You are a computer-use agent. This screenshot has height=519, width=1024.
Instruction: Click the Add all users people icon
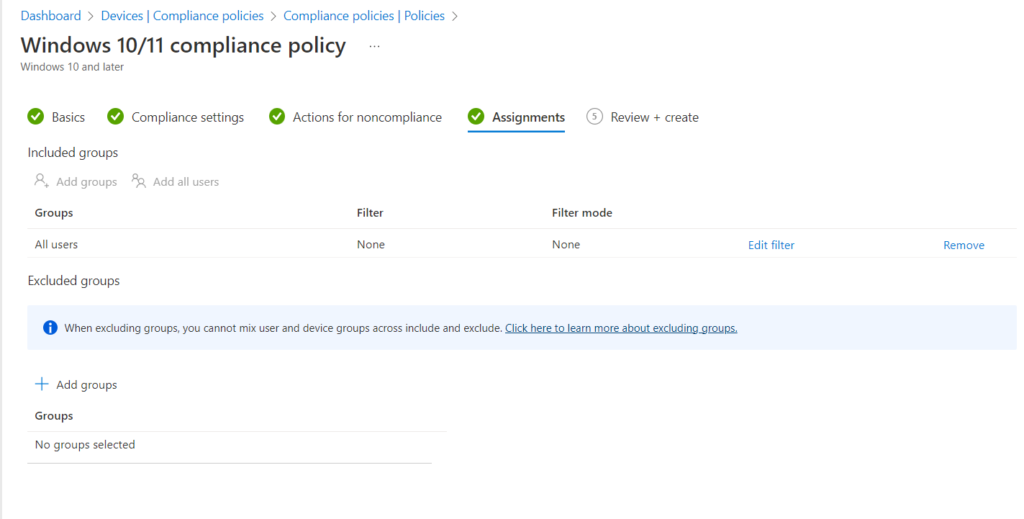coord(138,181)
